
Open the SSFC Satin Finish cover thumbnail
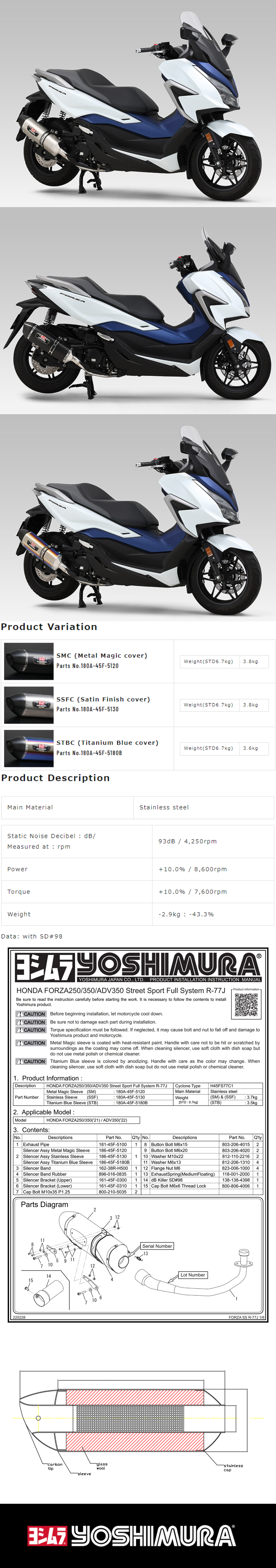(x=28, y=704)
